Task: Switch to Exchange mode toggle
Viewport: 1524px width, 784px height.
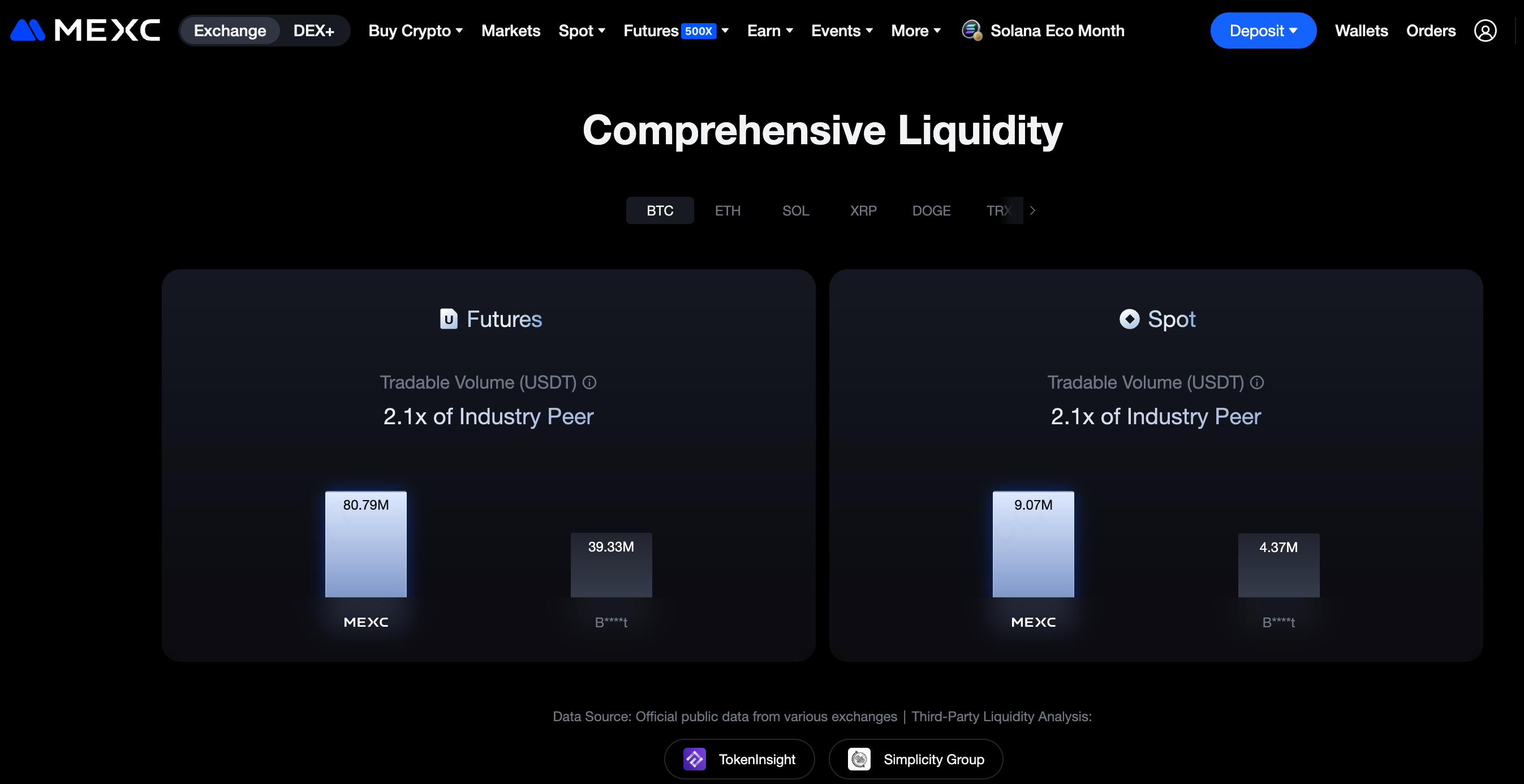Action: pos(230,31)
